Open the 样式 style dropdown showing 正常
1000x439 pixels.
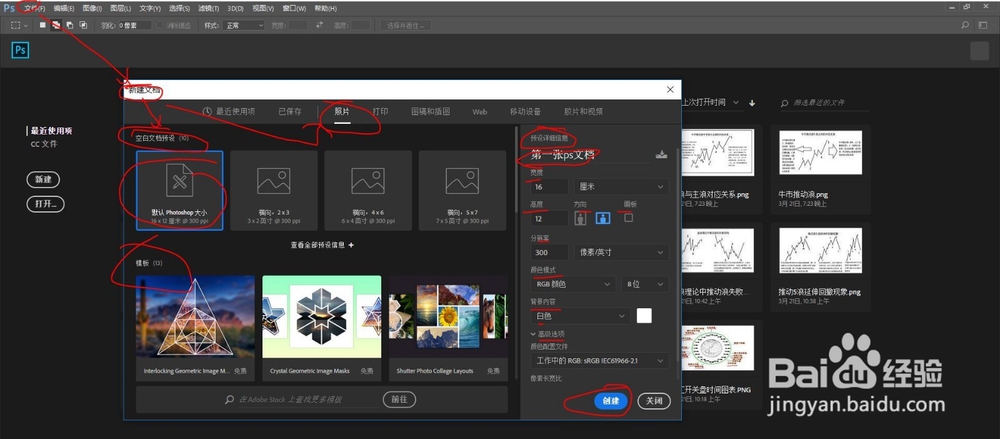[x=242, y=25]
